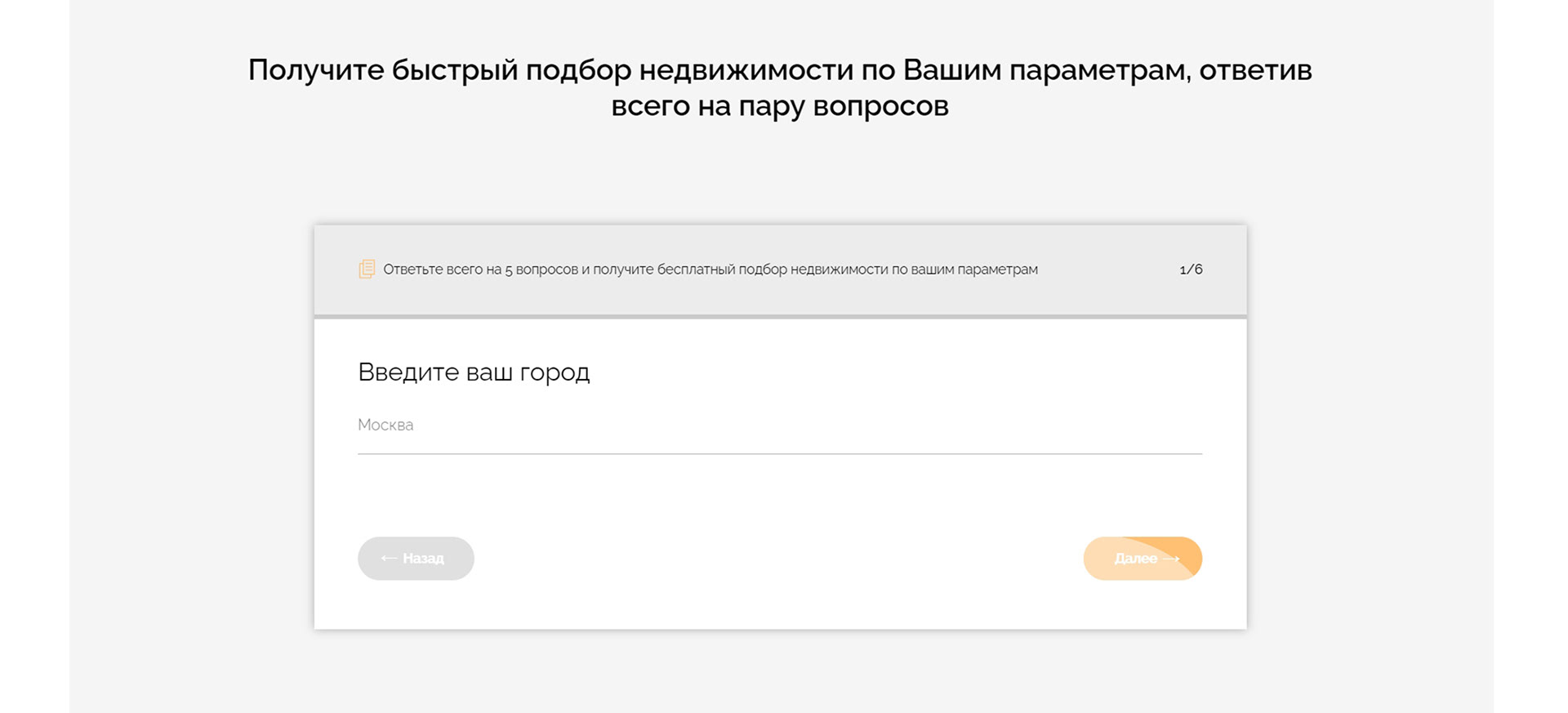This screenshot has width=1568, height=713.
Task: Click the 'Получите быстрый подбор недвижимости' heading line
Action: tap(779, 70)
